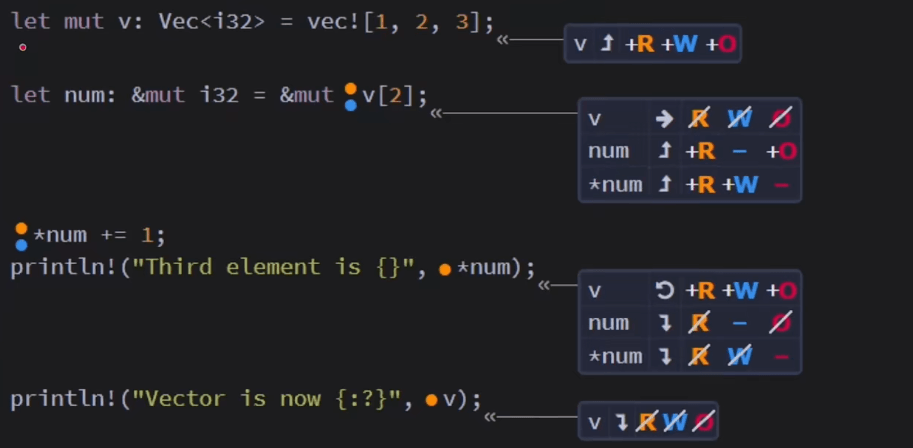Click the up arrow in the *num row
913x448 pixels.
coord(664,185)
